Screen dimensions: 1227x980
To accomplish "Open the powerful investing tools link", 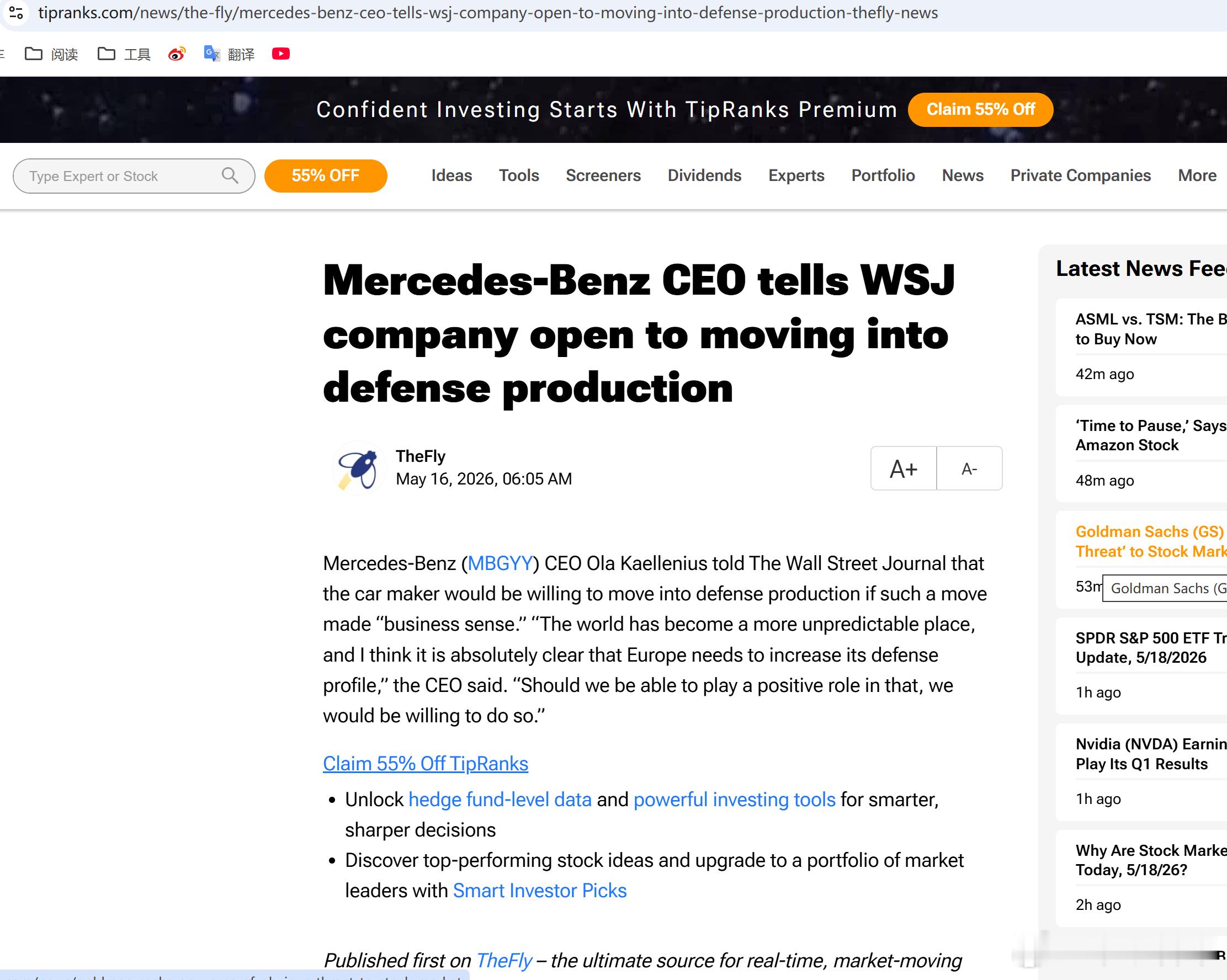I will (x=735, y=800).
